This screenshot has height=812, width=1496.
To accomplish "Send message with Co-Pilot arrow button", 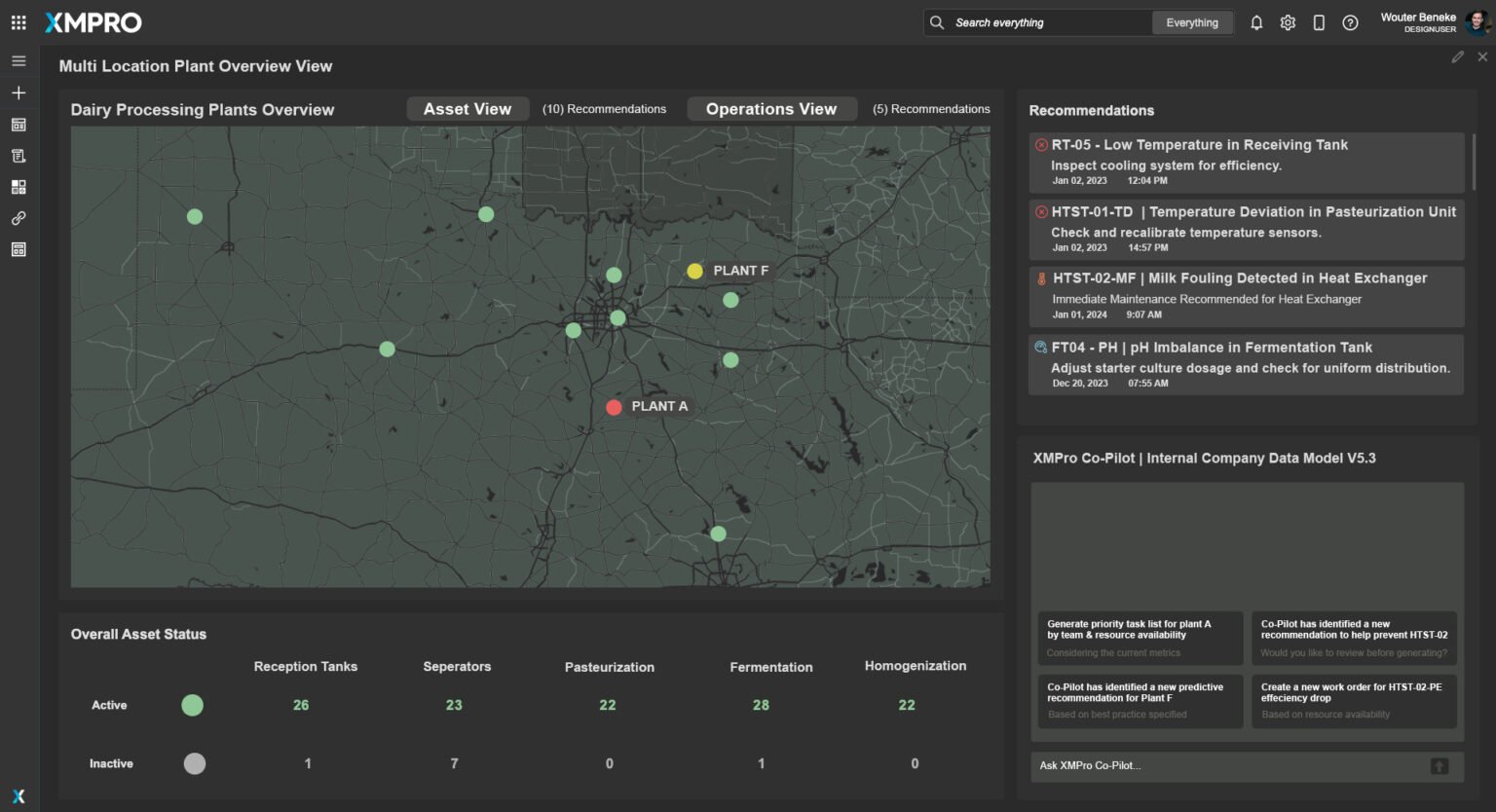I will (x=1439, y=766).
